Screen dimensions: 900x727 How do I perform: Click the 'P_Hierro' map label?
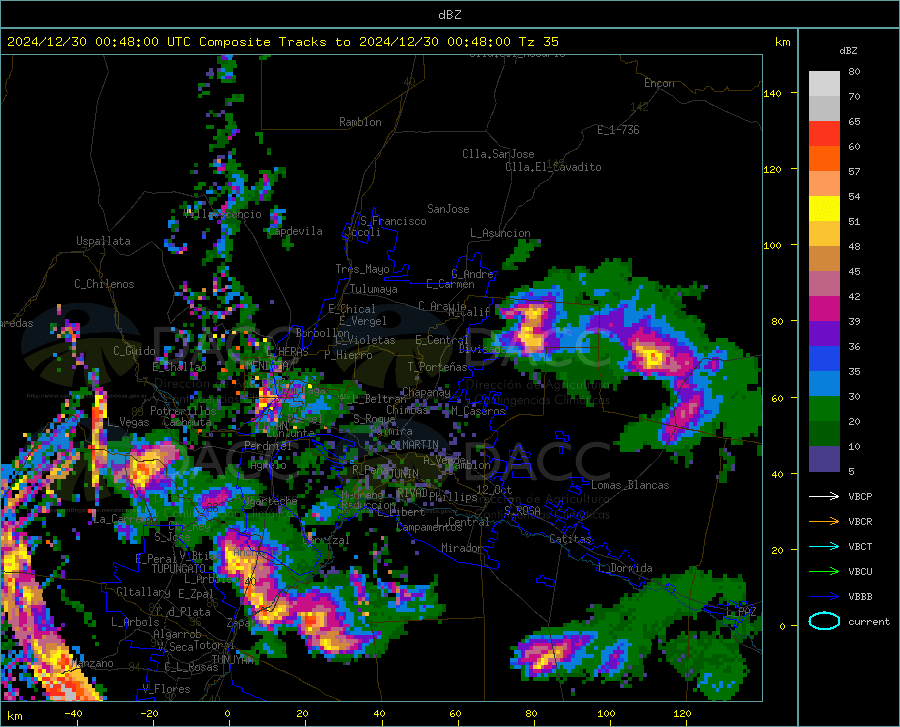point(348,355)
